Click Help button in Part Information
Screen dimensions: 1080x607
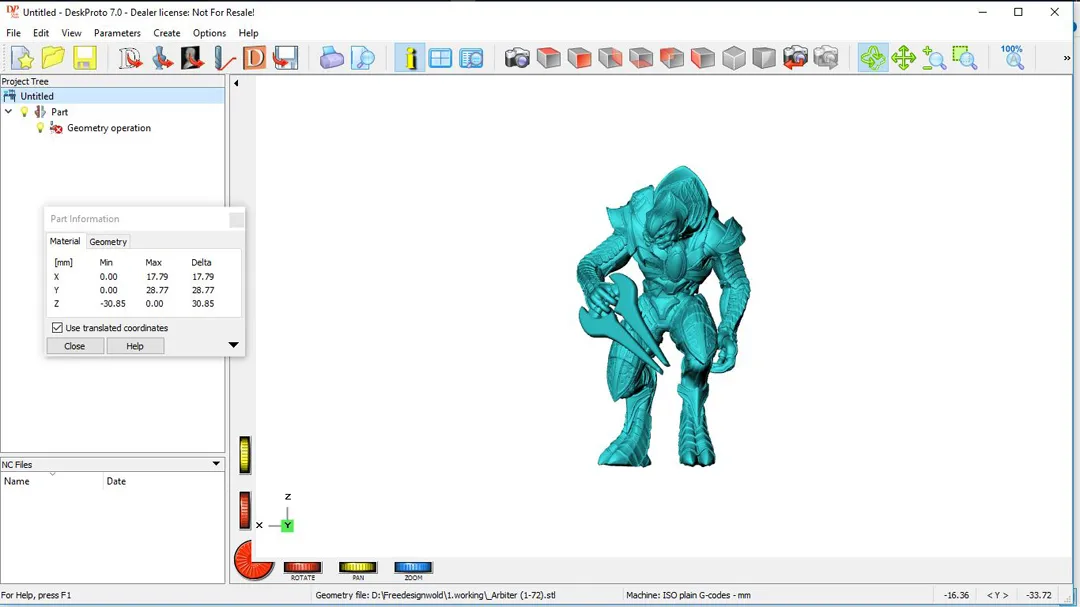pos(135,346)
